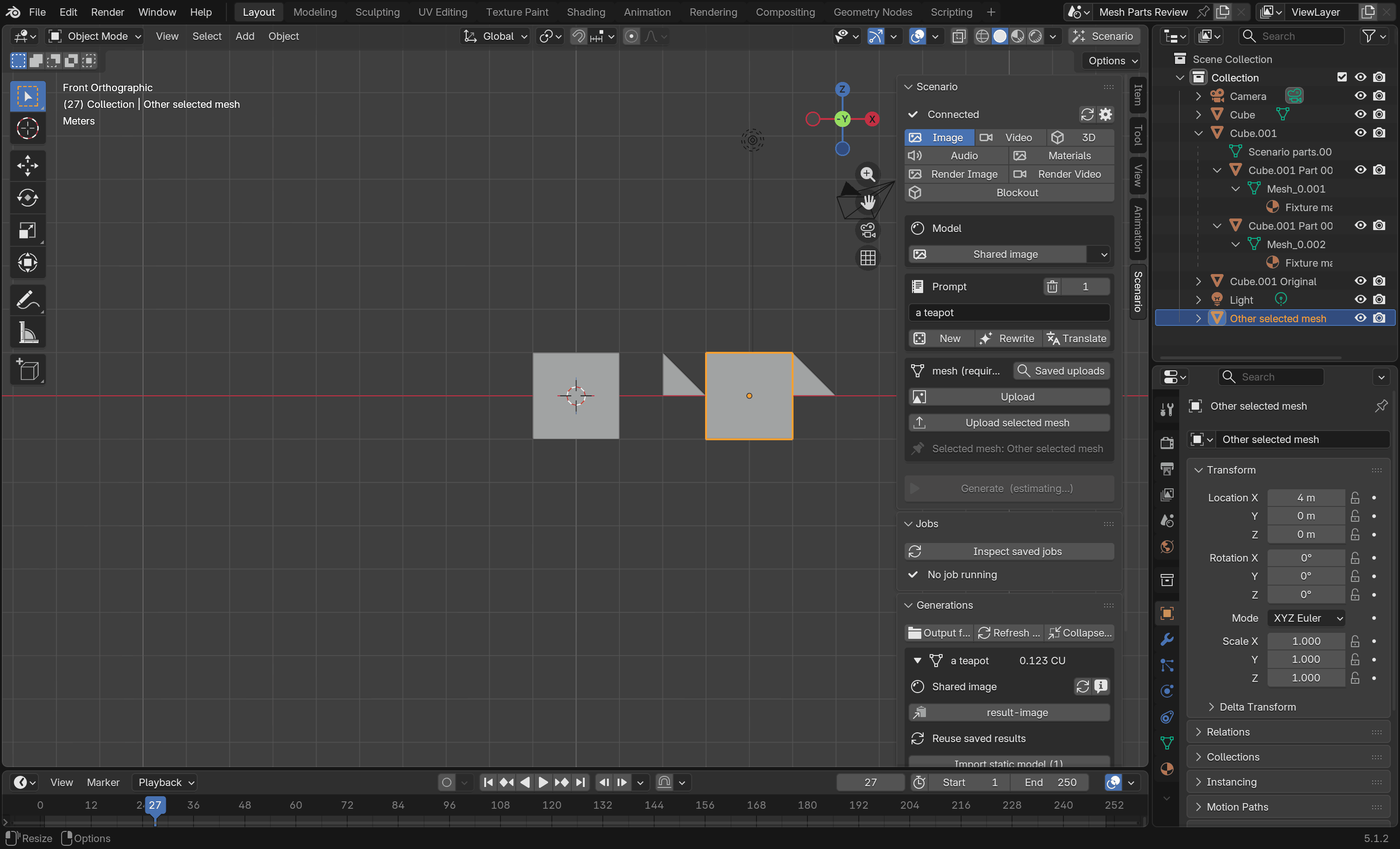Open the Shared image model dropdown
1400x849 pixels.
1009,254
